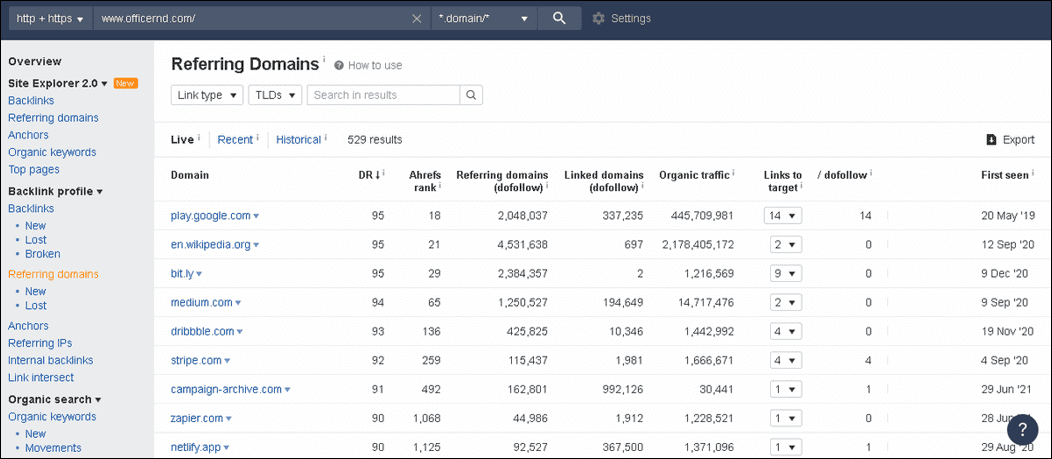
Task: Click linked domains value 992,126
Action: click(x=622, y=389)
